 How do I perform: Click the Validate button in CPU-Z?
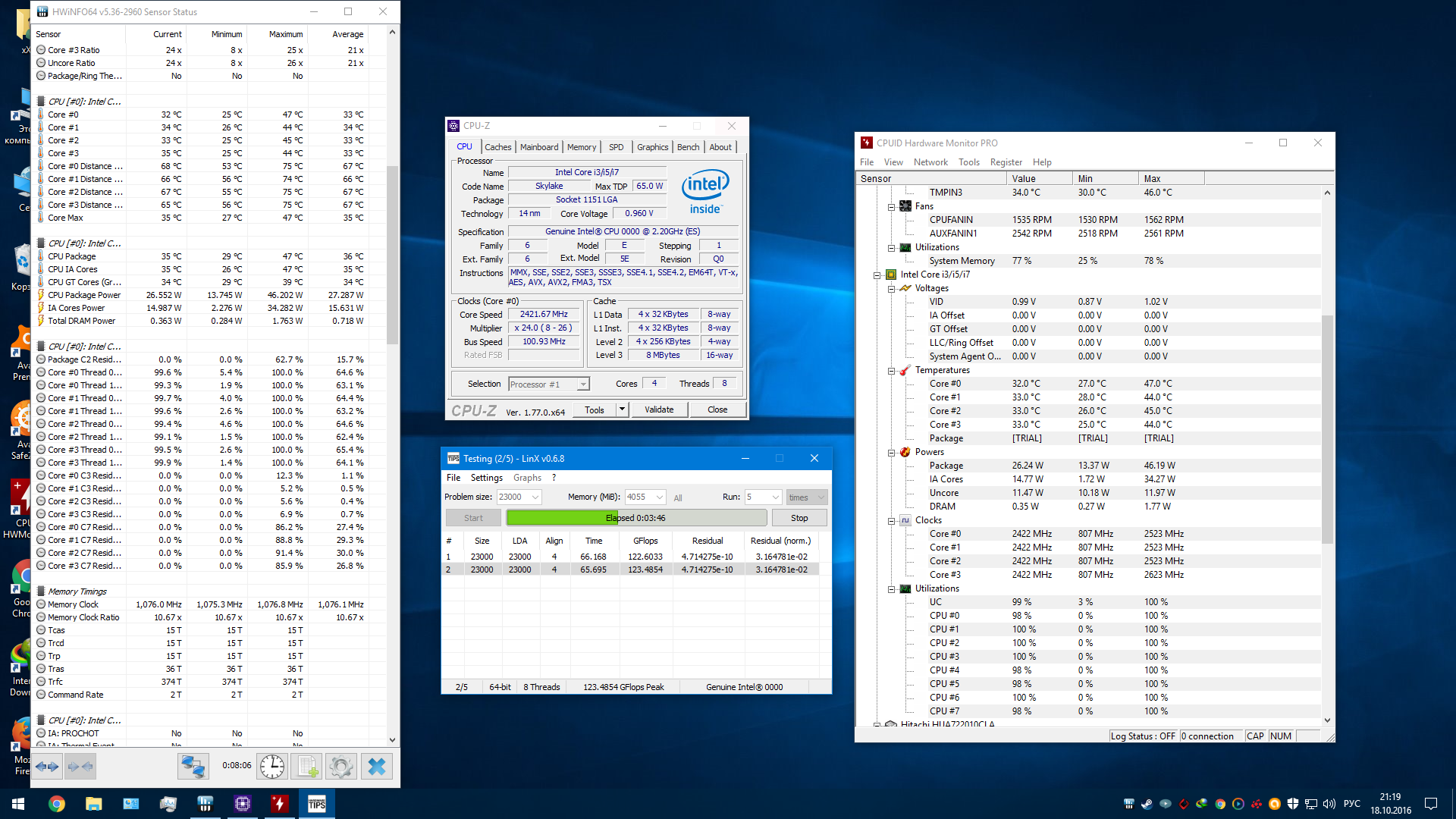[x=658, y=409]
